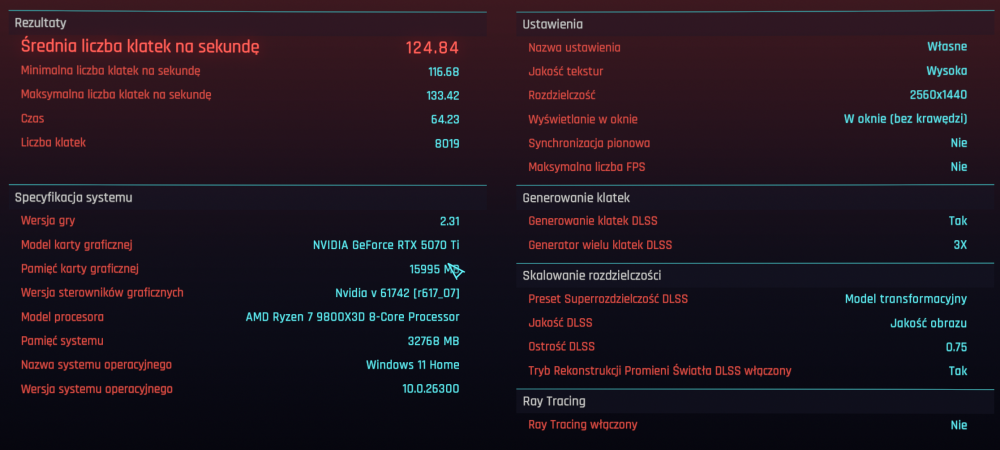This screenshot has height=450, width=1000.
Task: Click 'Wersja systemu operacyjnego' label
Action: pyautogui.click(x=96, y=389)
